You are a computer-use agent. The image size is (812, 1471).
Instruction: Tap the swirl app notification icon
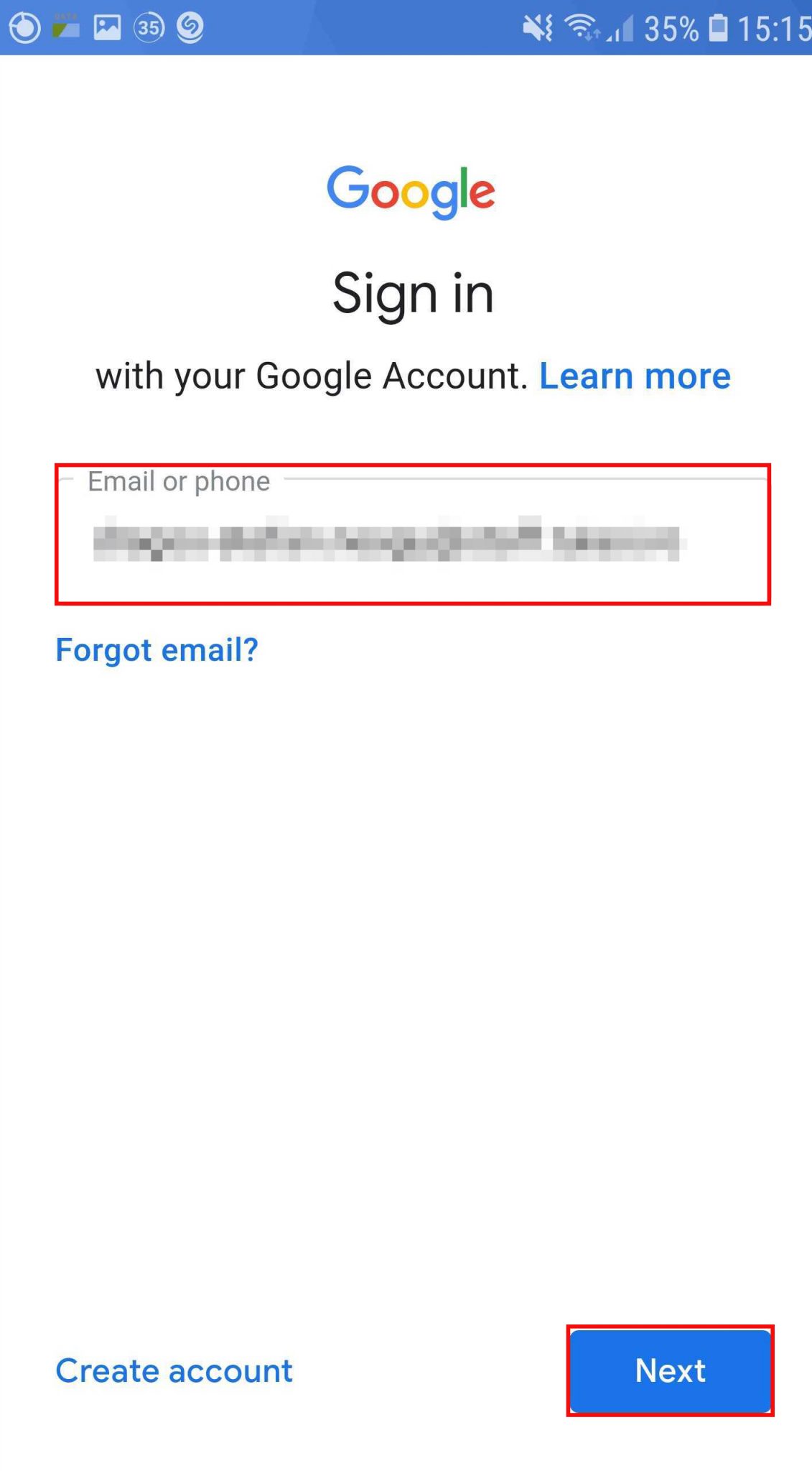(190, 27)
